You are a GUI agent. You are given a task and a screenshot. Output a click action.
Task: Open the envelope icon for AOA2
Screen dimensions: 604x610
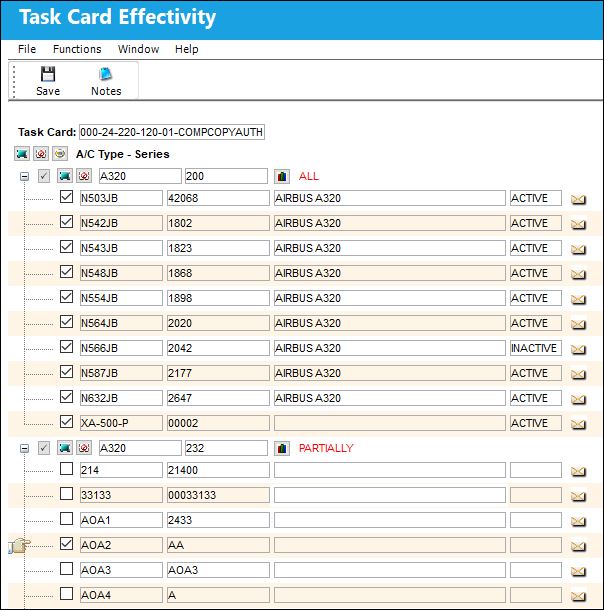pos(578,547)
